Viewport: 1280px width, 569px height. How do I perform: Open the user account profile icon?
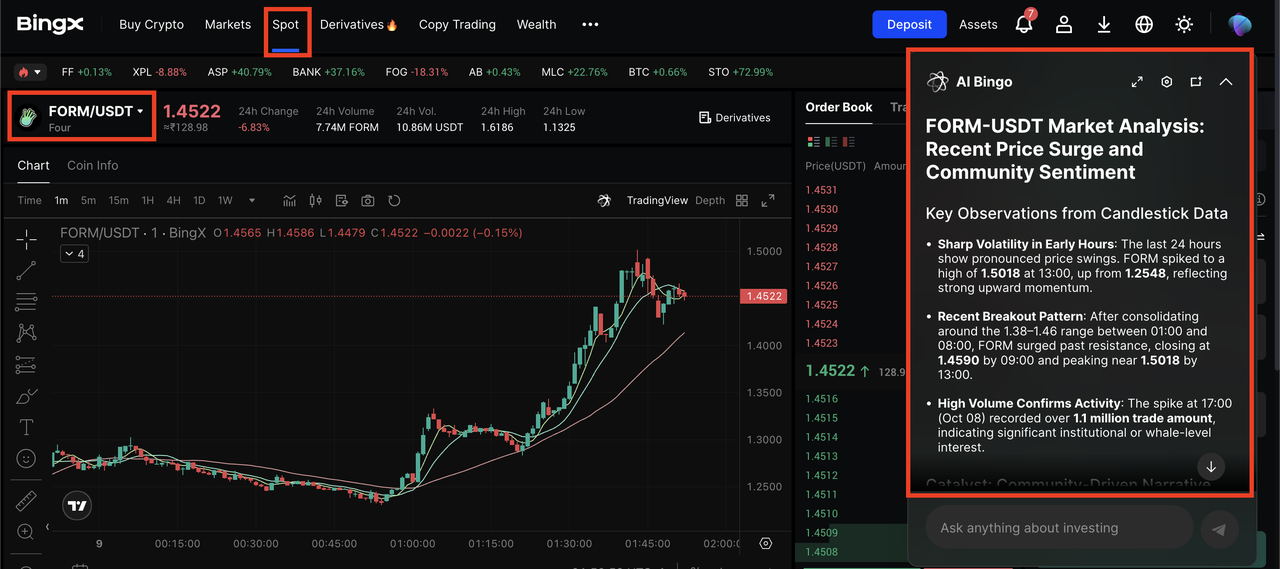pos(1064,25)
